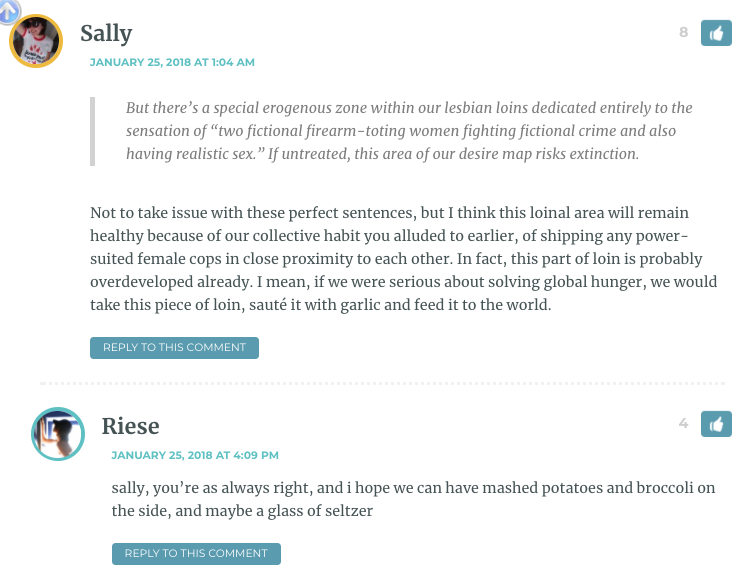The height and width of the screenshot is (583, 746).
Task: Like Sally's comment with thumbs-up
Action: click(x=716, y=33)
